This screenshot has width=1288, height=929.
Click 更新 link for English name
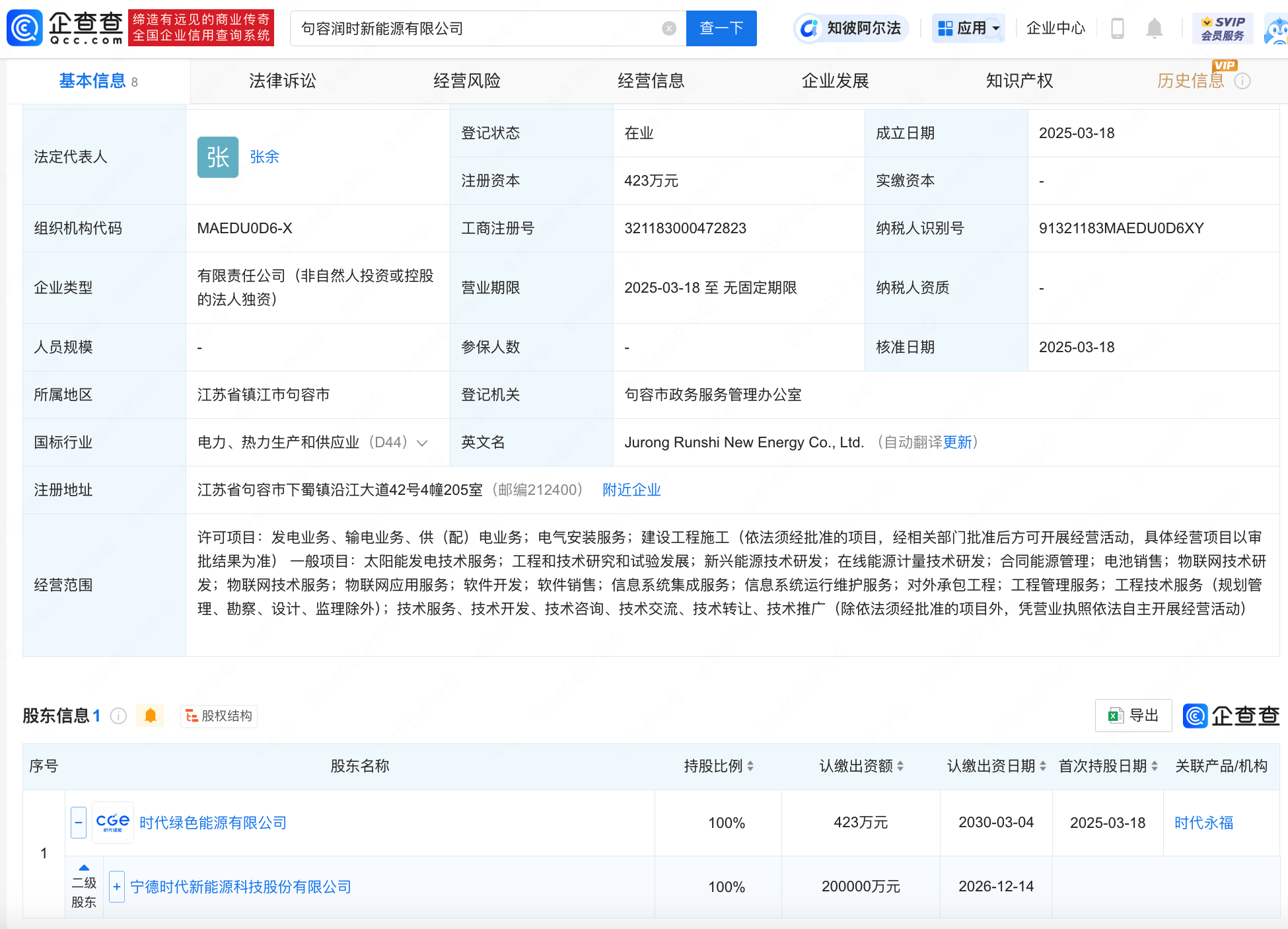(x=958, y=443)
